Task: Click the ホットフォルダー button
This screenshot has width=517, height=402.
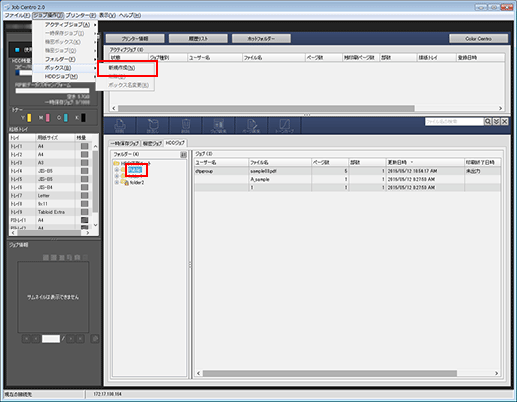Action: pos(261,39)
